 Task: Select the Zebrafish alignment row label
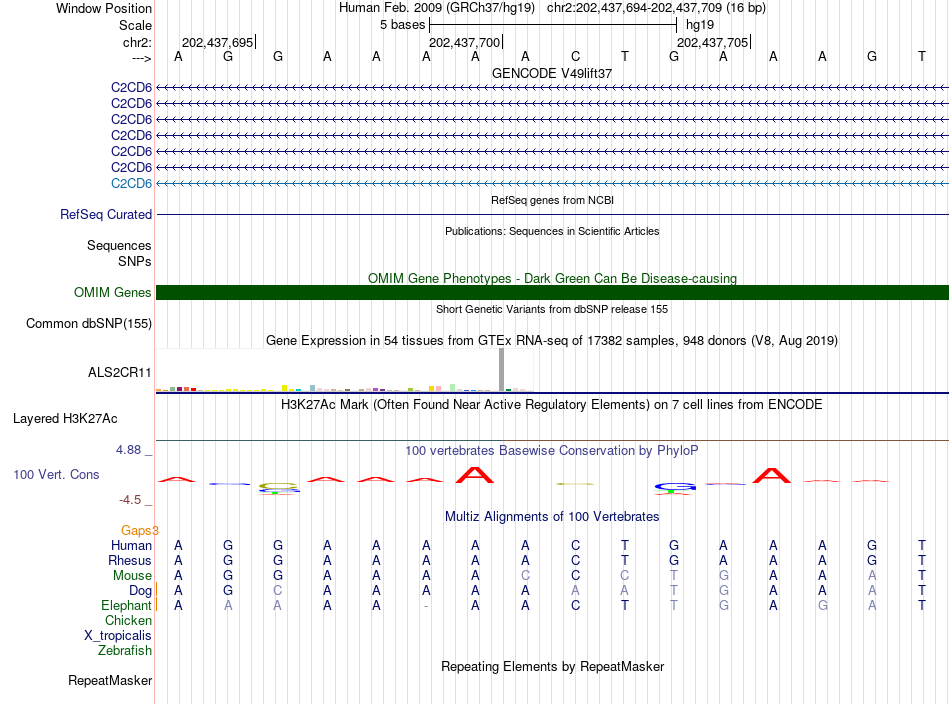point(125,650)
